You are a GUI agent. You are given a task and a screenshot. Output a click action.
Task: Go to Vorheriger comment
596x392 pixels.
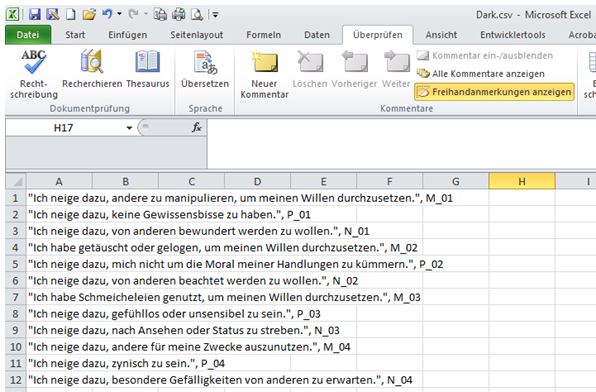[354, 69]
